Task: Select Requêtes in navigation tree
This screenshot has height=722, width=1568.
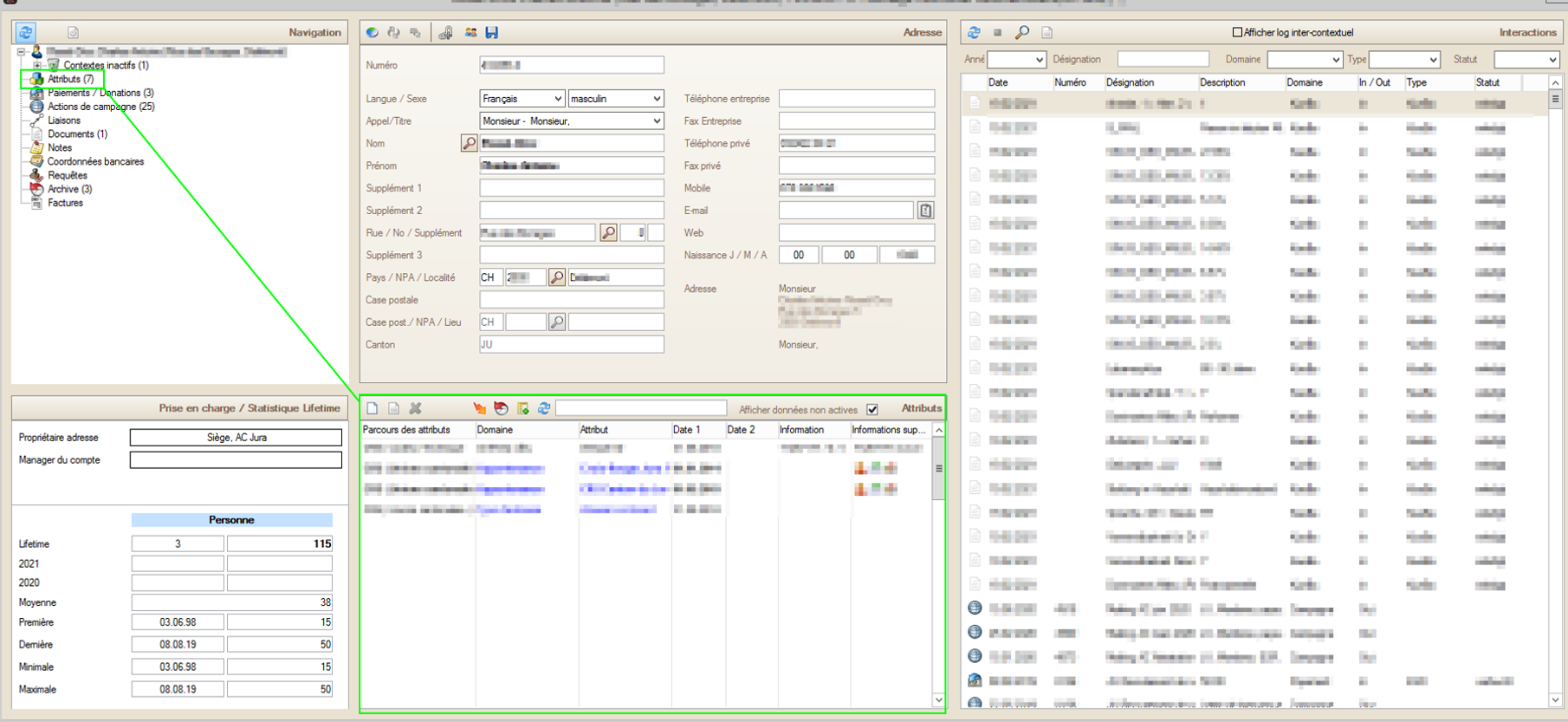Action: pos(68,176)
